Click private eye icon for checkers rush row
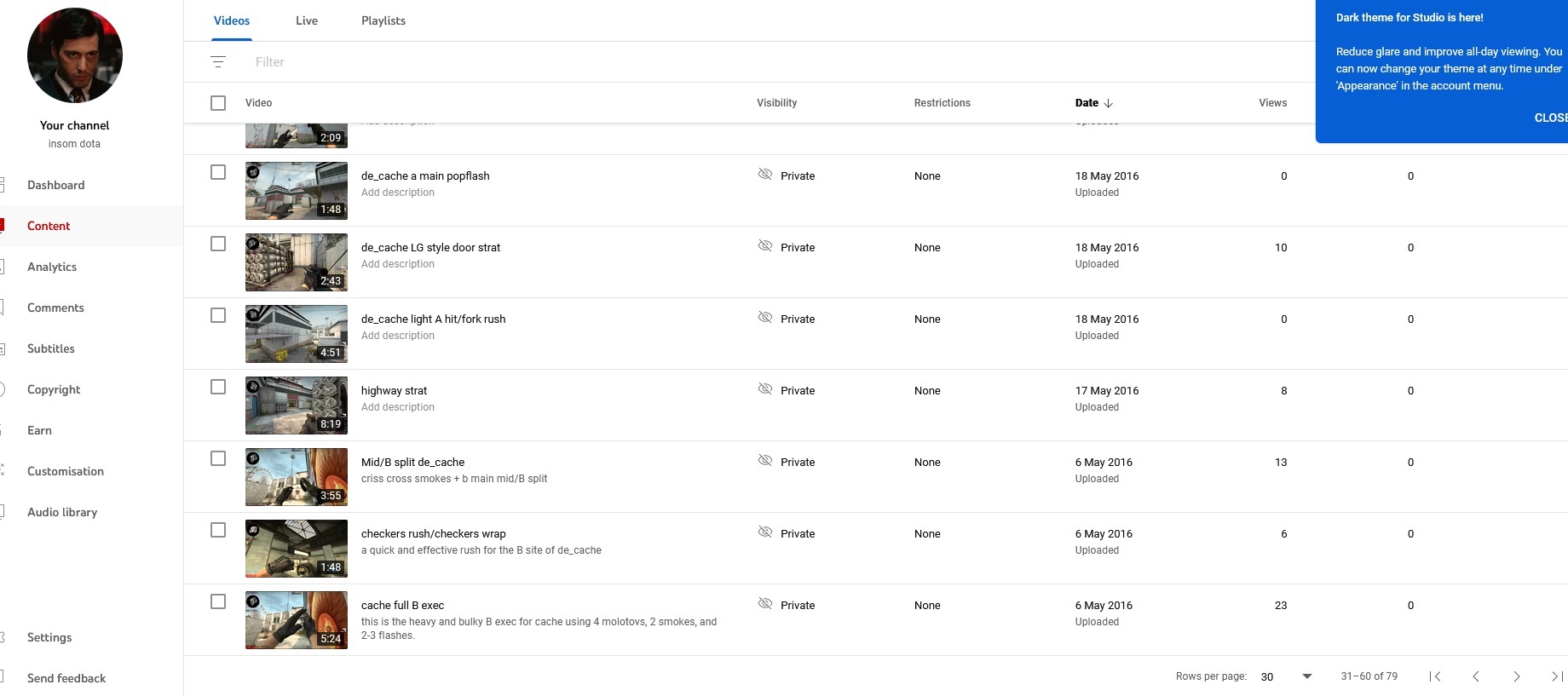Viewport: 1568px width, 696px height. click(x=765, y=532)
